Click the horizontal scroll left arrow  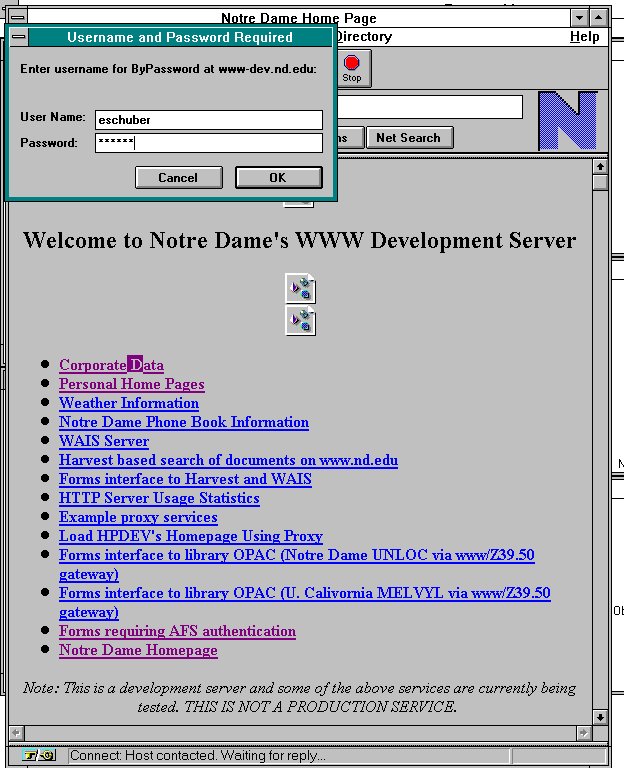click(17, 733)
